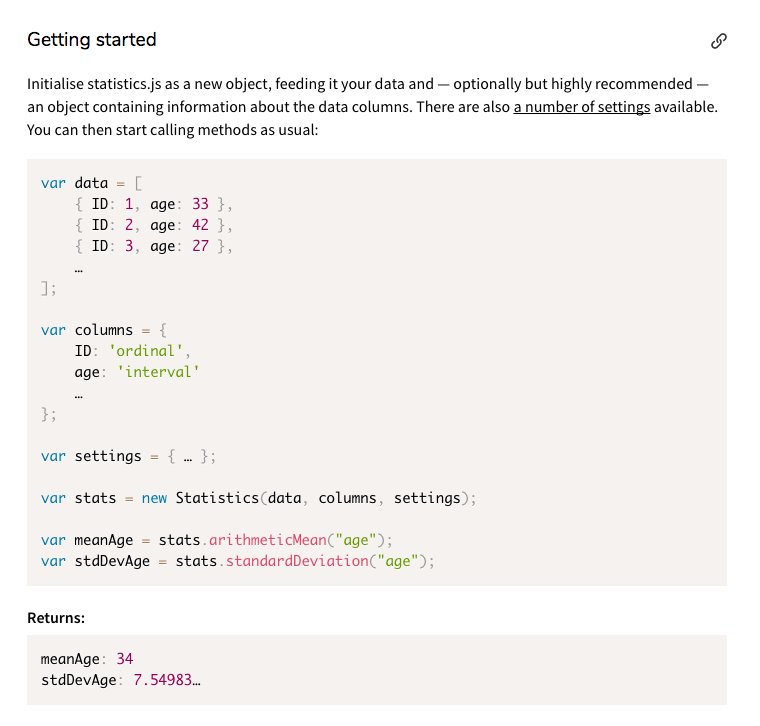Click the word 'Initialise' in paragraph
The height and width of the screenshot is (726, 760).
[x=55, y=84]
